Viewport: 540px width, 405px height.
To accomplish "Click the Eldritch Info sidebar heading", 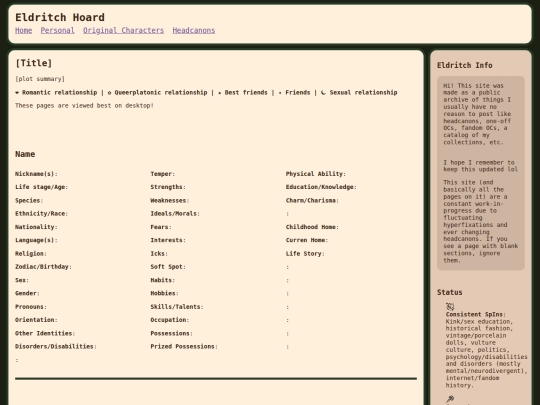I will pos(465,65).
